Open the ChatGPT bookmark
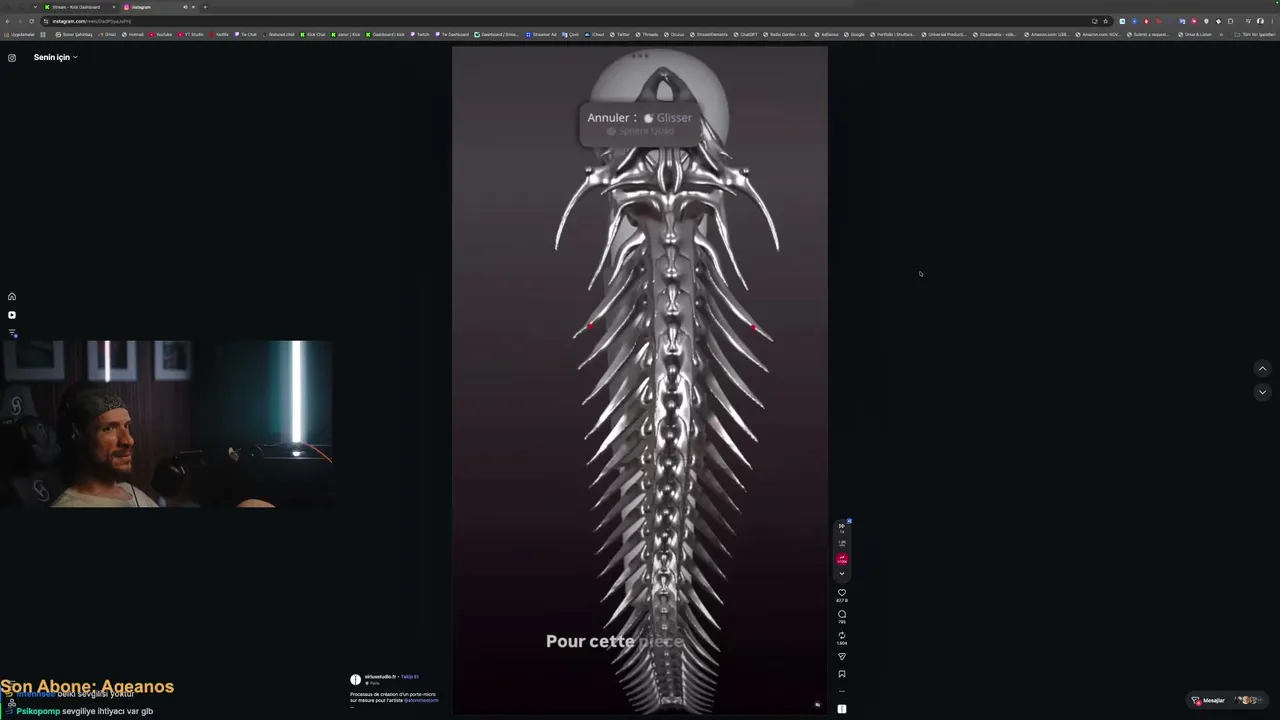 click(745, 35)
